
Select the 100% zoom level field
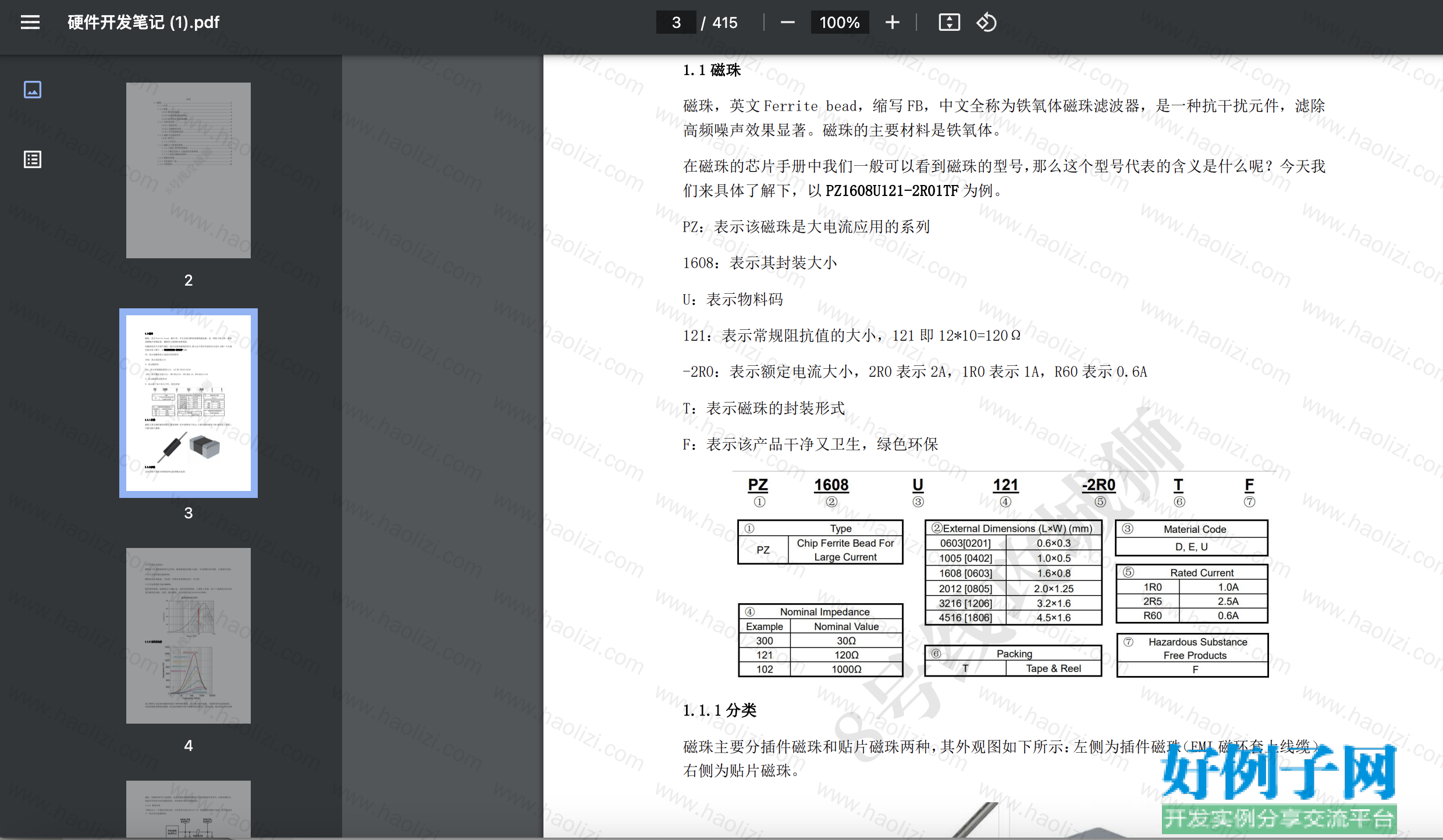click(x=840, y=22)
